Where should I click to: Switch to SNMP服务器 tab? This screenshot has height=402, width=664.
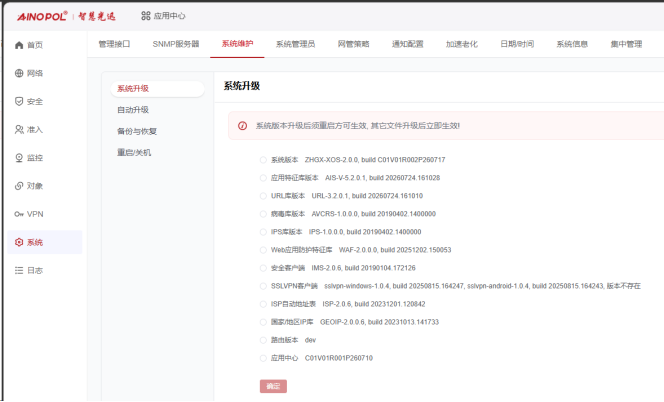pyautogui.click(x=176, y=44)
